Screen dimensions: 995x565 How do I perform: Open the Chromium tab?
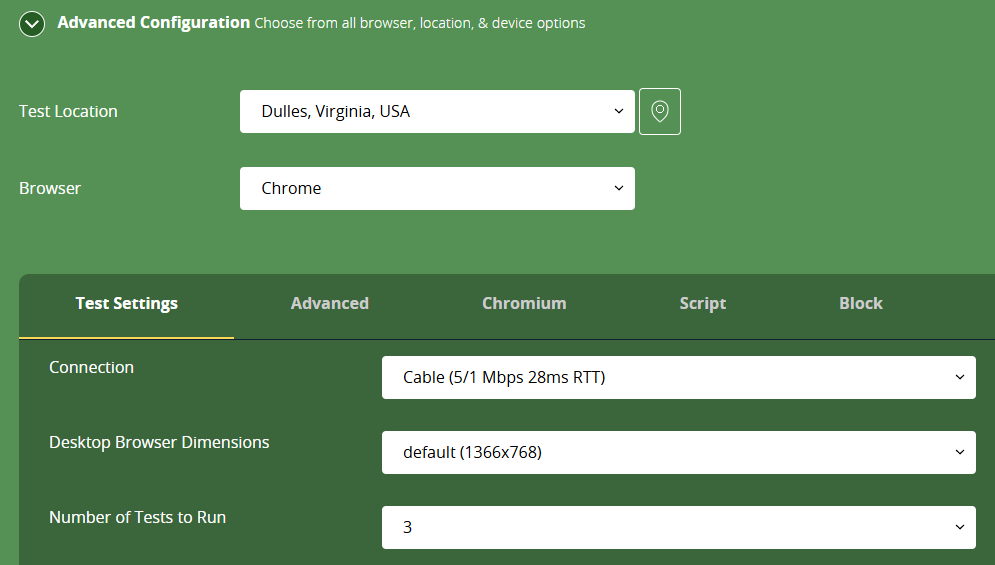click(524, 303)
